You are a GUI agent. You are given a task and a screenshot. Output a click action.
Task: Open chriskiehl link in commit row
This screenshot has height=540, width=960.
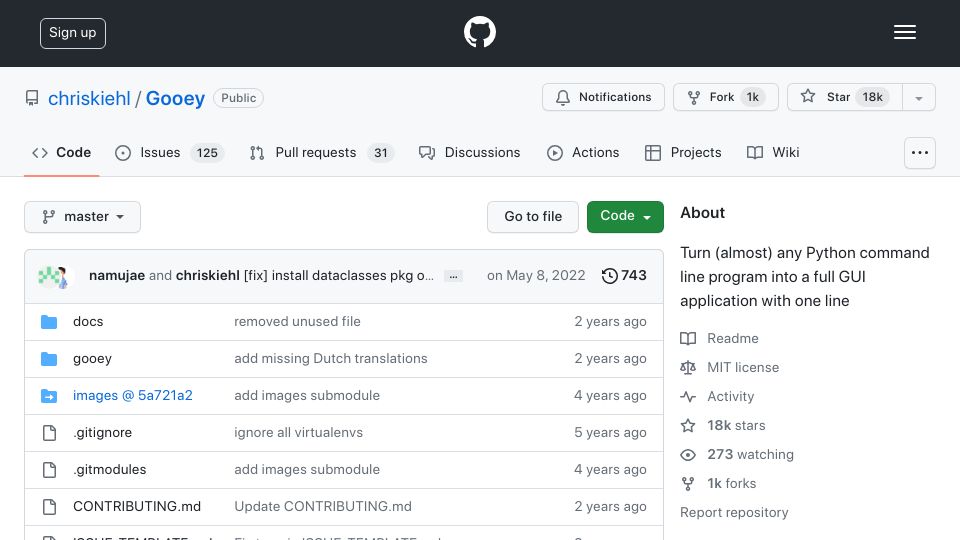point(208,276)
